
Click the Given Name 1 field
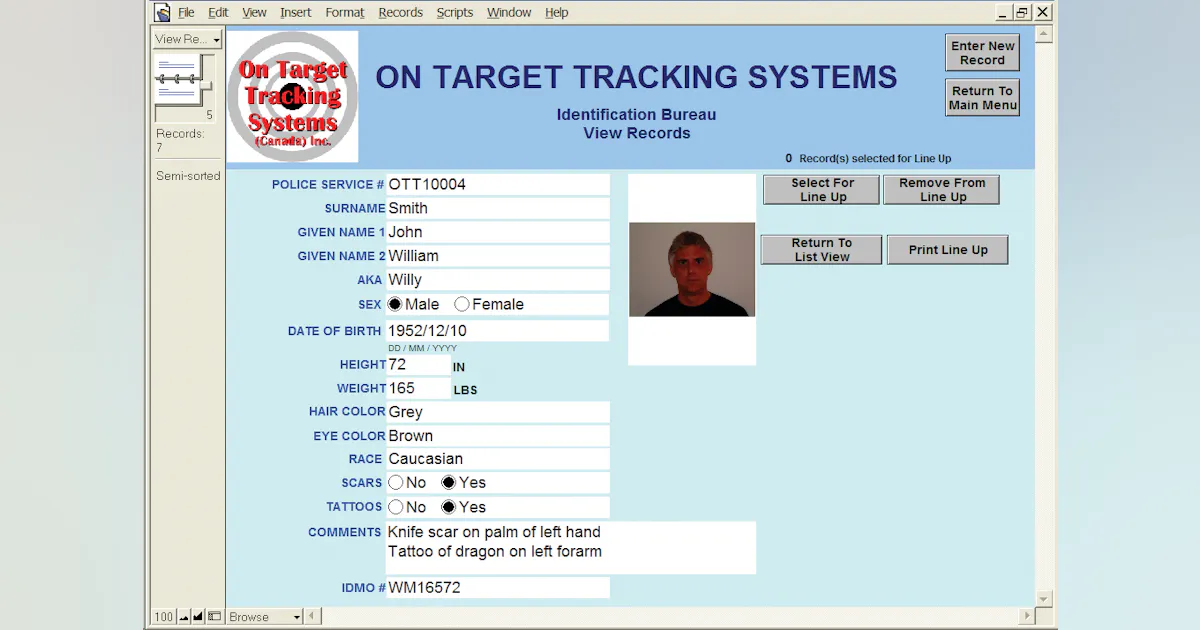pos(498,232)
